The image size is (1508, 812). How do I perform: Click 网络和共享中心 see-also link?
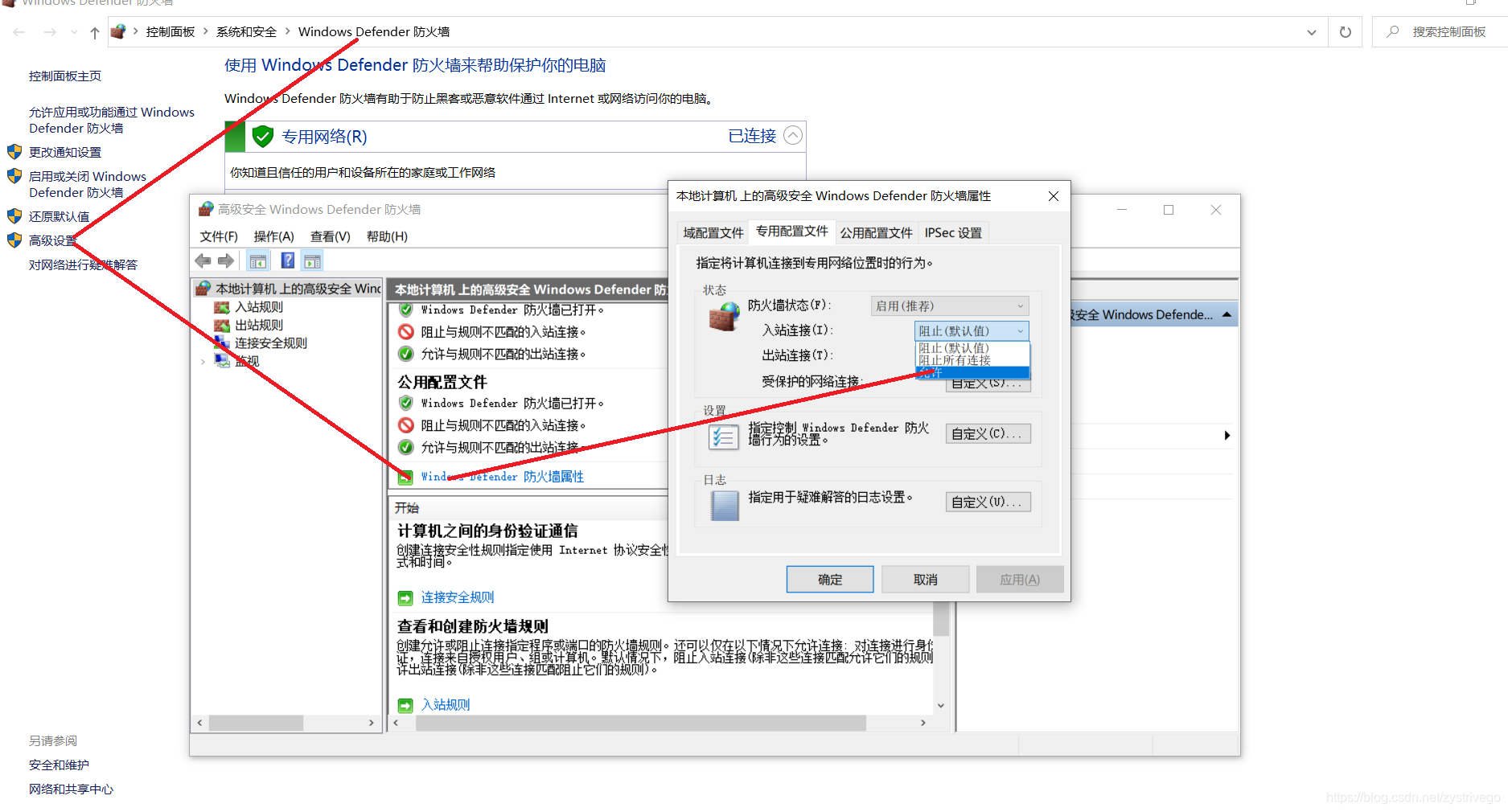coord(71,789)
